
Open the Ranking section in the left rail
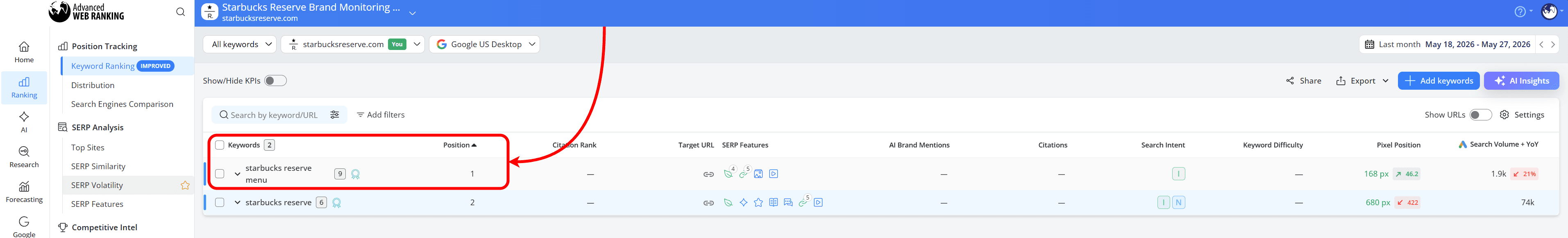(24, 88)
